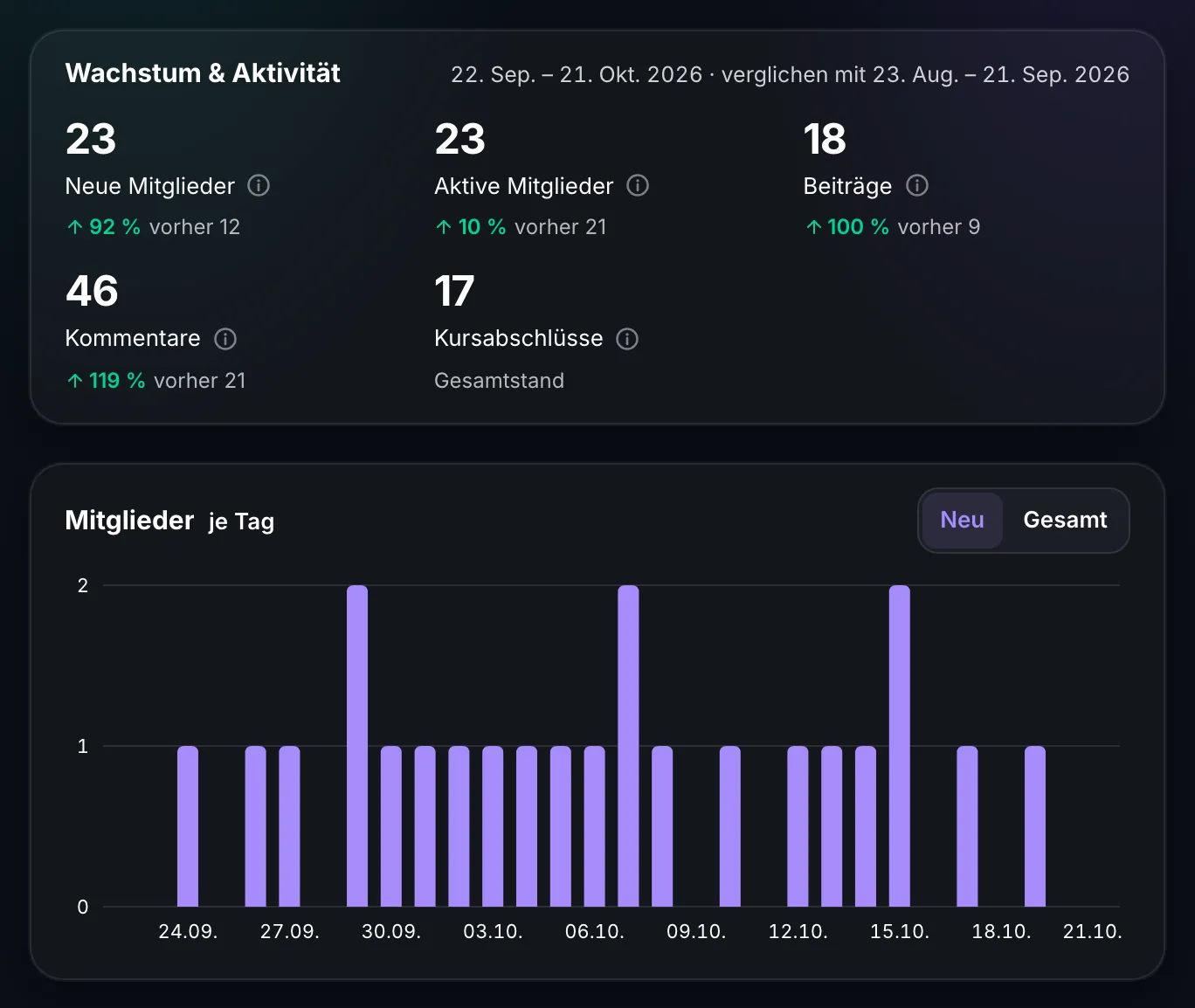Click the 18.10. axis label
The height and width of the screenshot is (1008, 1195).
click(x=1001, y=931)
